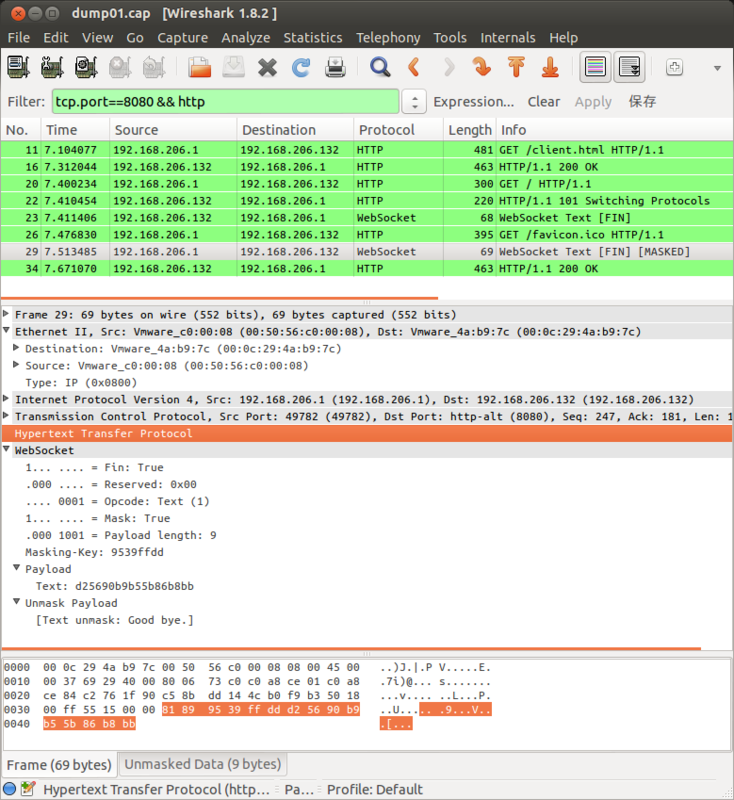Image resolution: width=734 pixels, height=800 pixels.
Task: Open the Analyze menu
Action: point(246,38)
